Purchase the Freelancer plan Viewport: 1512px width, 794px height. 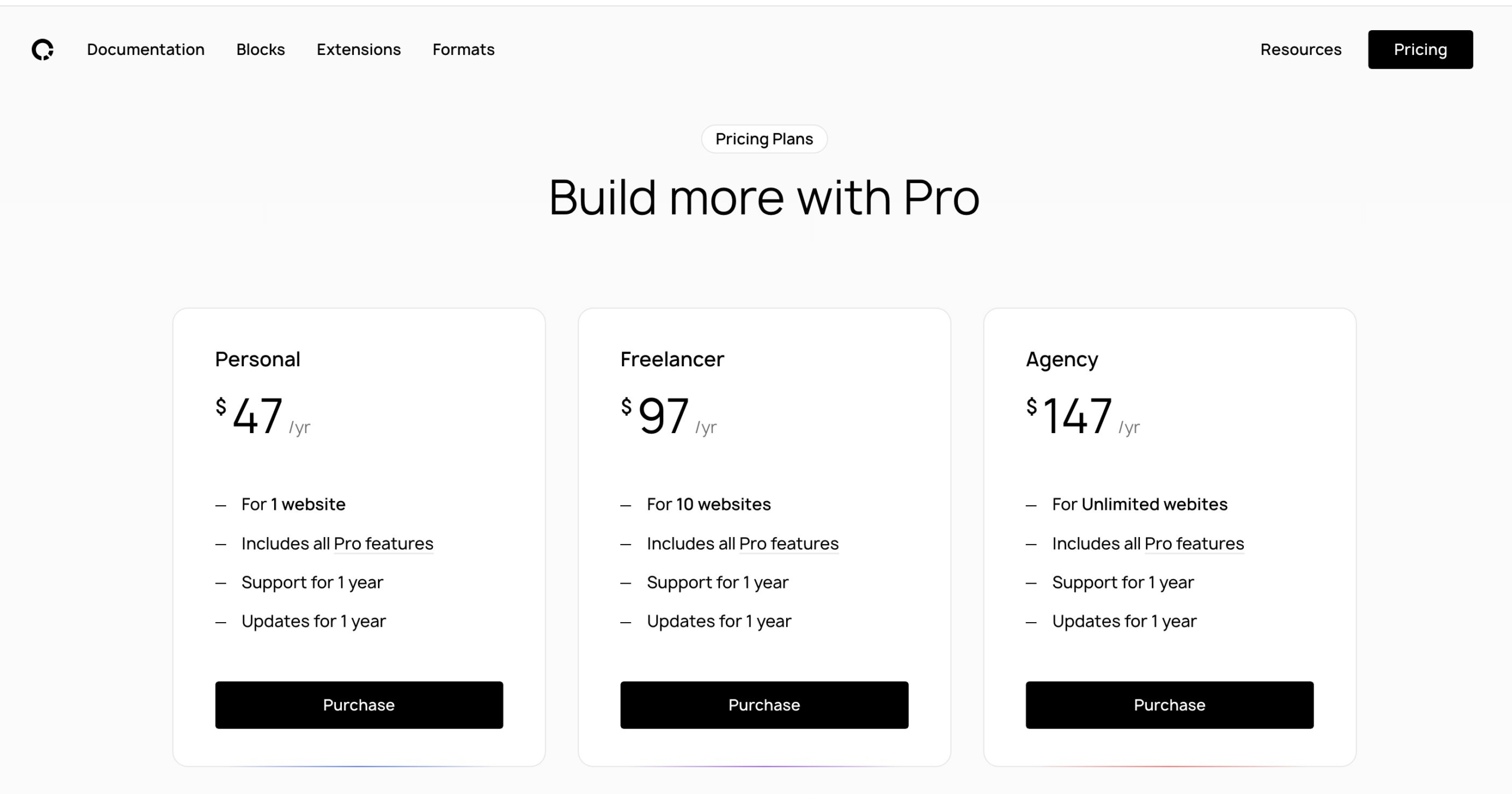pyautogui.click(x=764, y=704)
